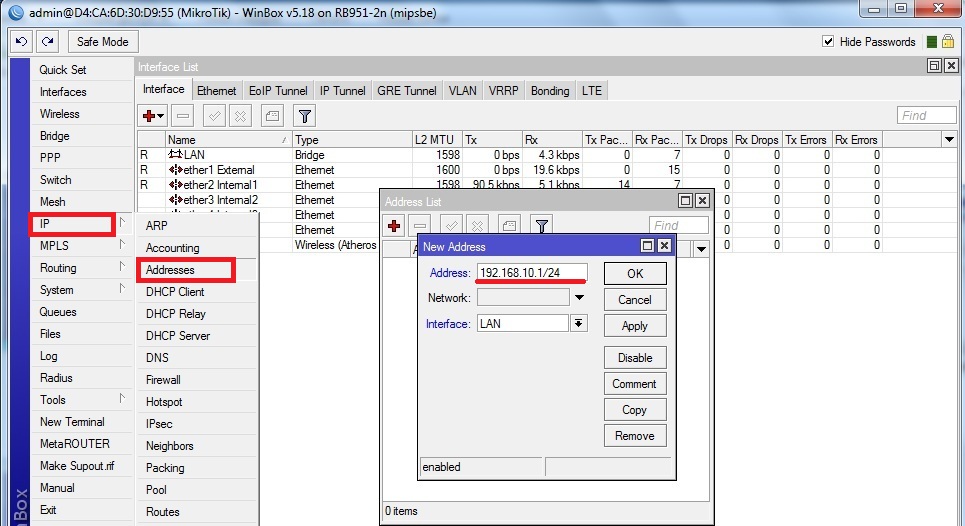Click Apply in New Address dialog
Image resolution: width=965 pixels, height=526 pixels.
click(x=635, y=325)
